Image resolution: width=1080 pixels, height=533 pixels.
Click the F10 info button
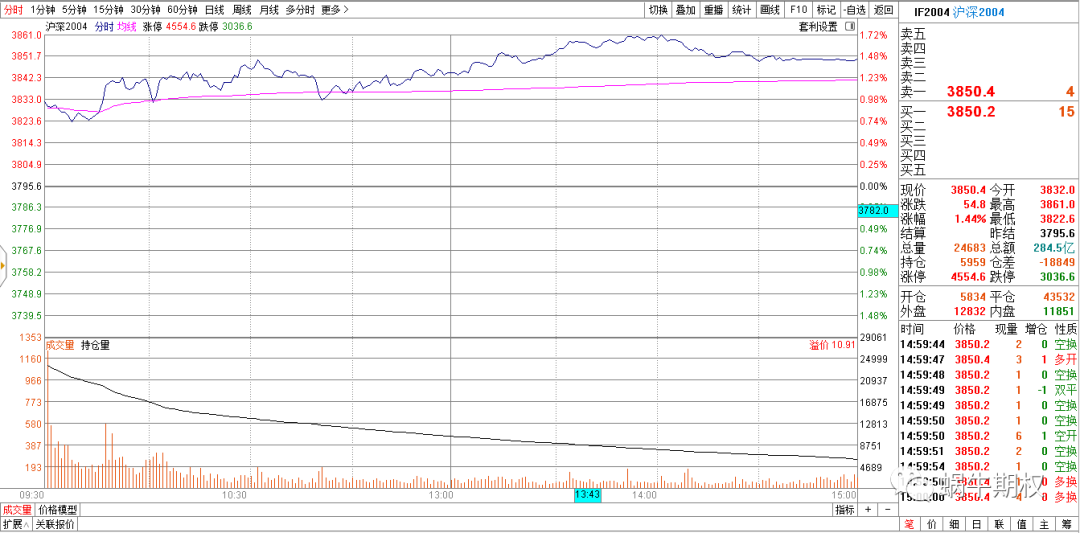(x=798, y=10)
